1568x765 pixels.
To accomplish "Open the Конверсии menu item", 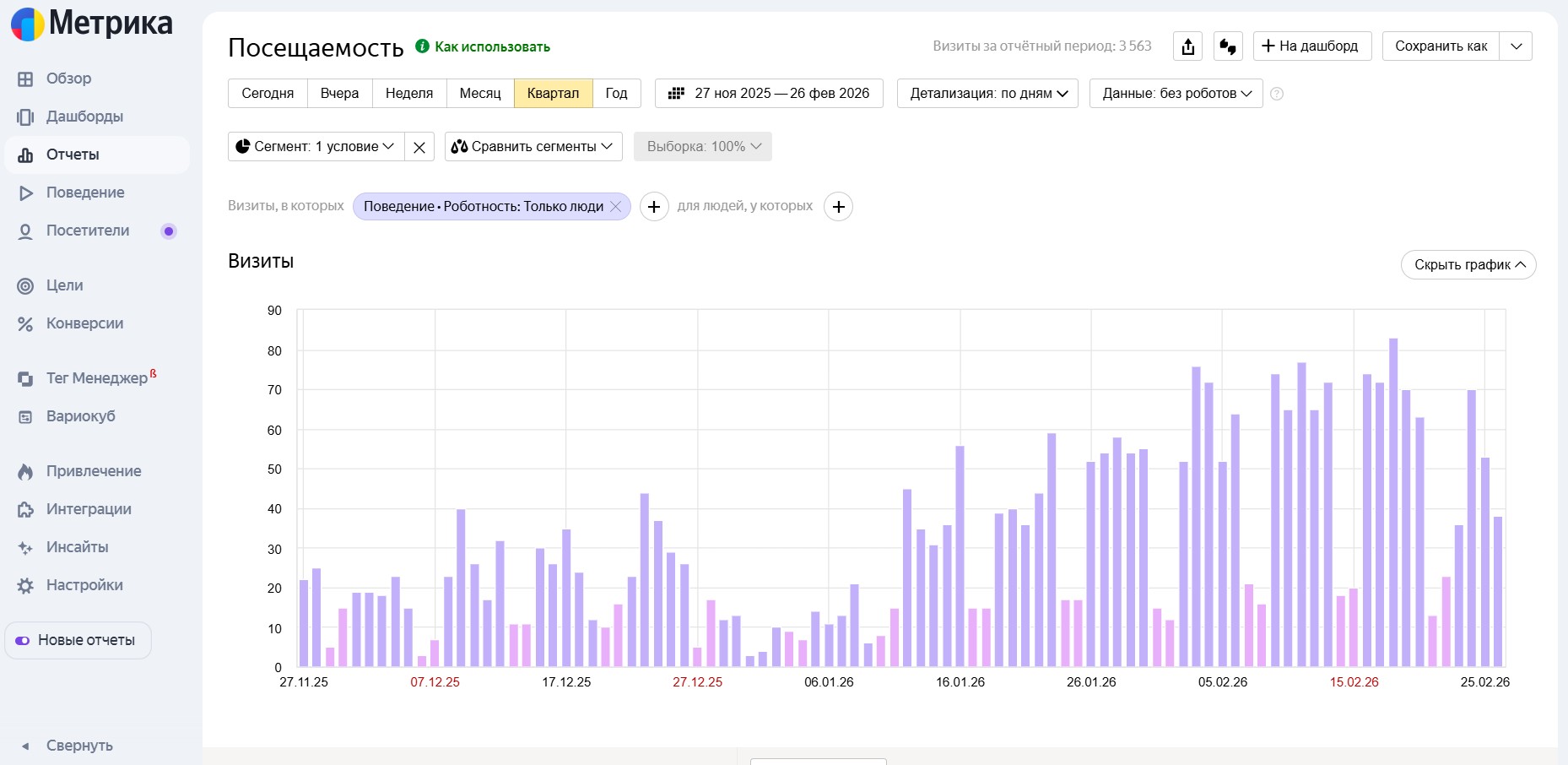I will point(84,323).
